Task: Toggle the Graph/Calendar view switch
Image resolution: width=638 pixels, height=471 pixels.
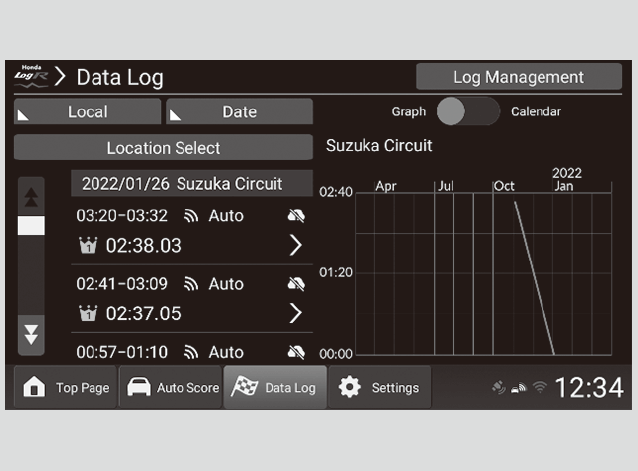Action: coord(468,111)
